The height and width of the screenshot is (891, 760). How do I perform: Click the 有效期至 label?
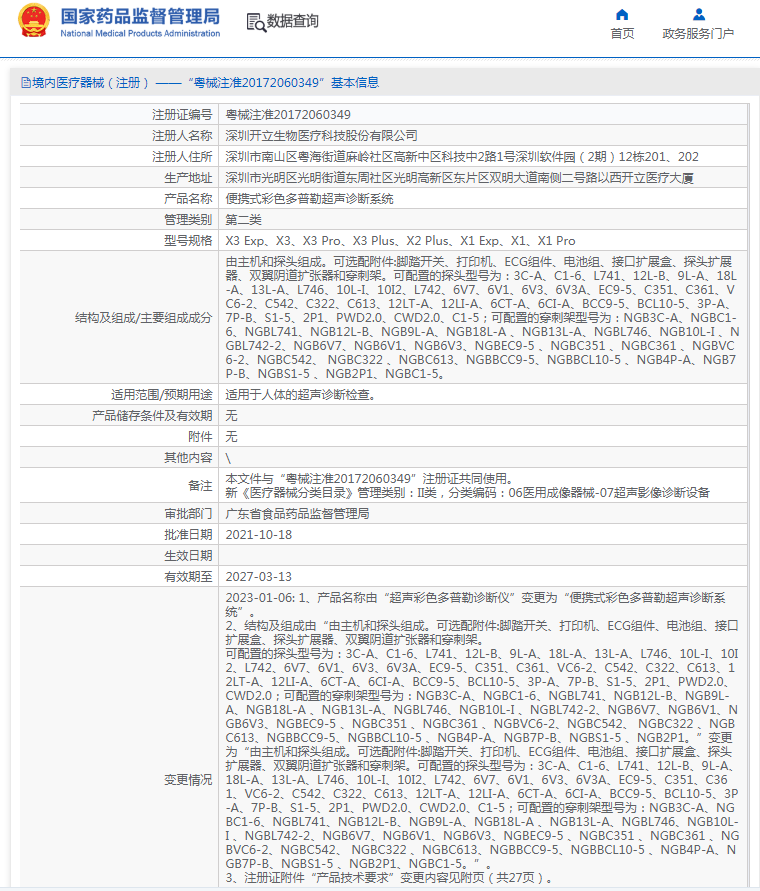pos(188,577)
